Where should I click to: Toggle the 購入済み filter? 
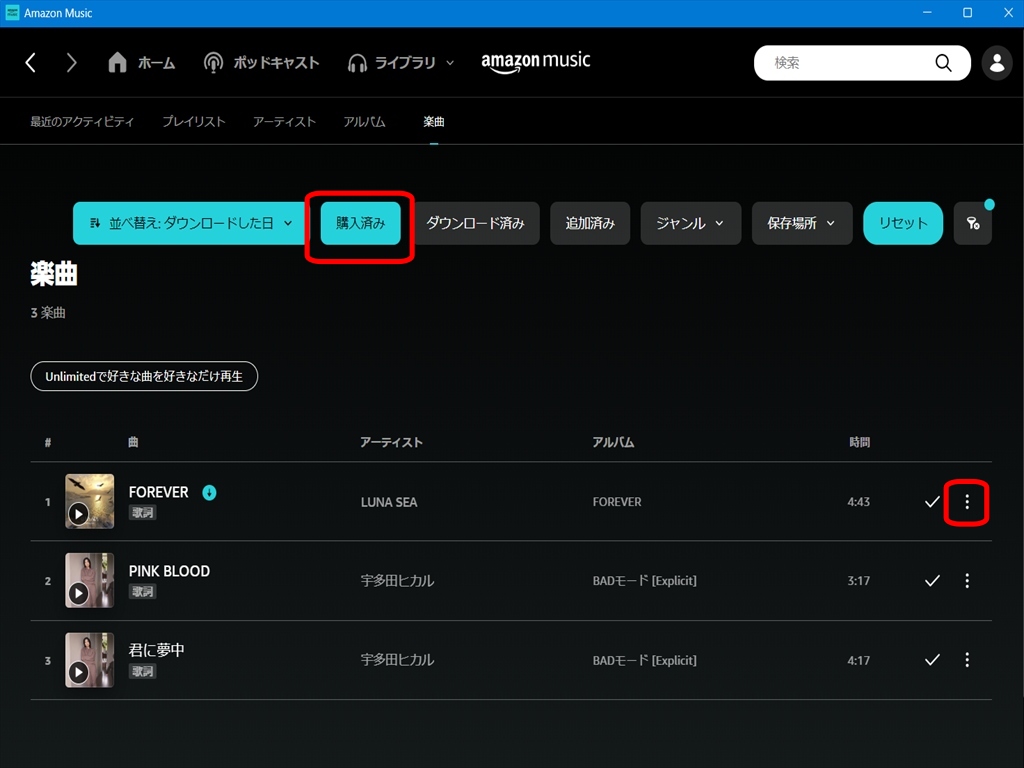360,223
